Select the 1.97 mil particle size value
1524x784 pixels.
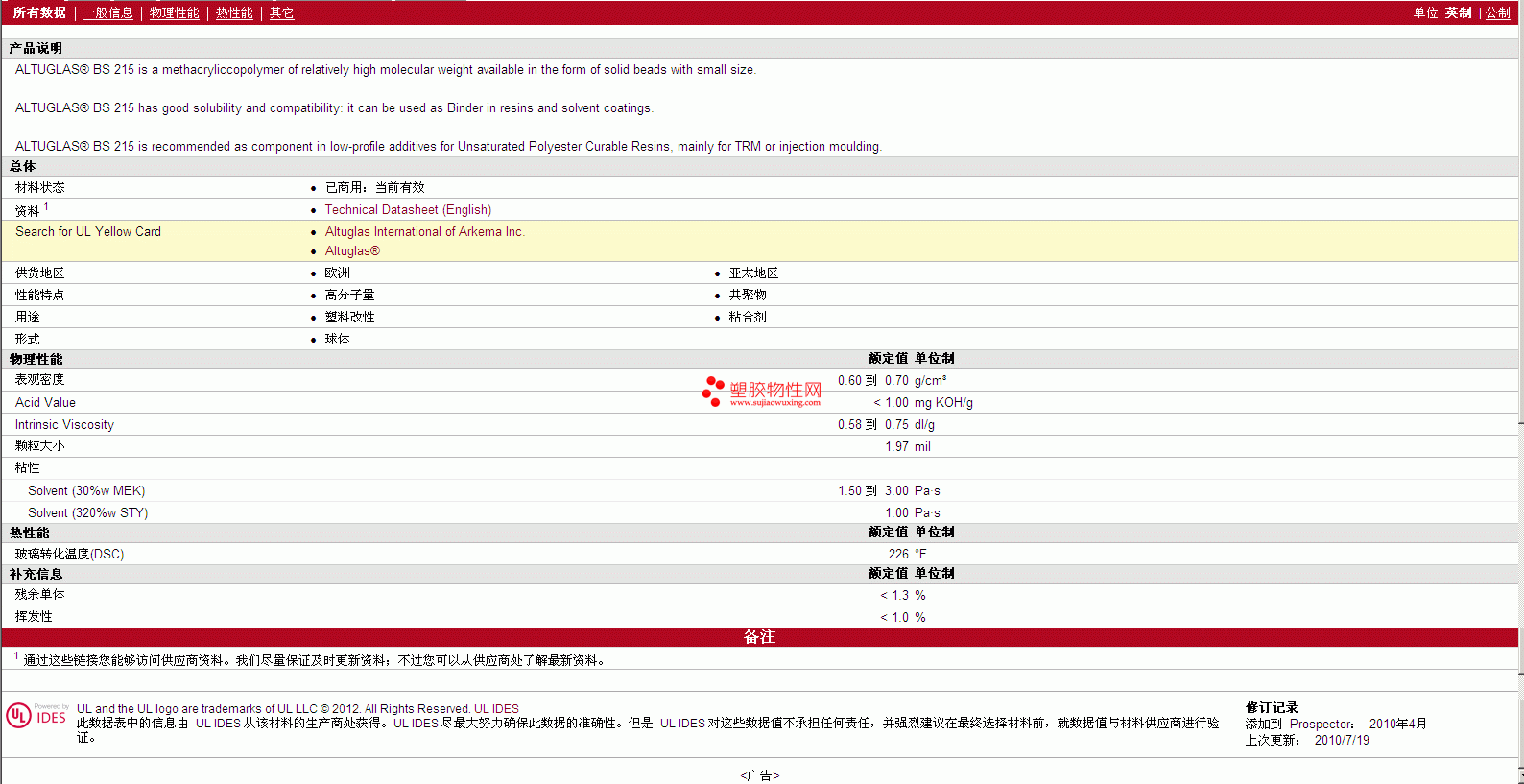point(908,446)
